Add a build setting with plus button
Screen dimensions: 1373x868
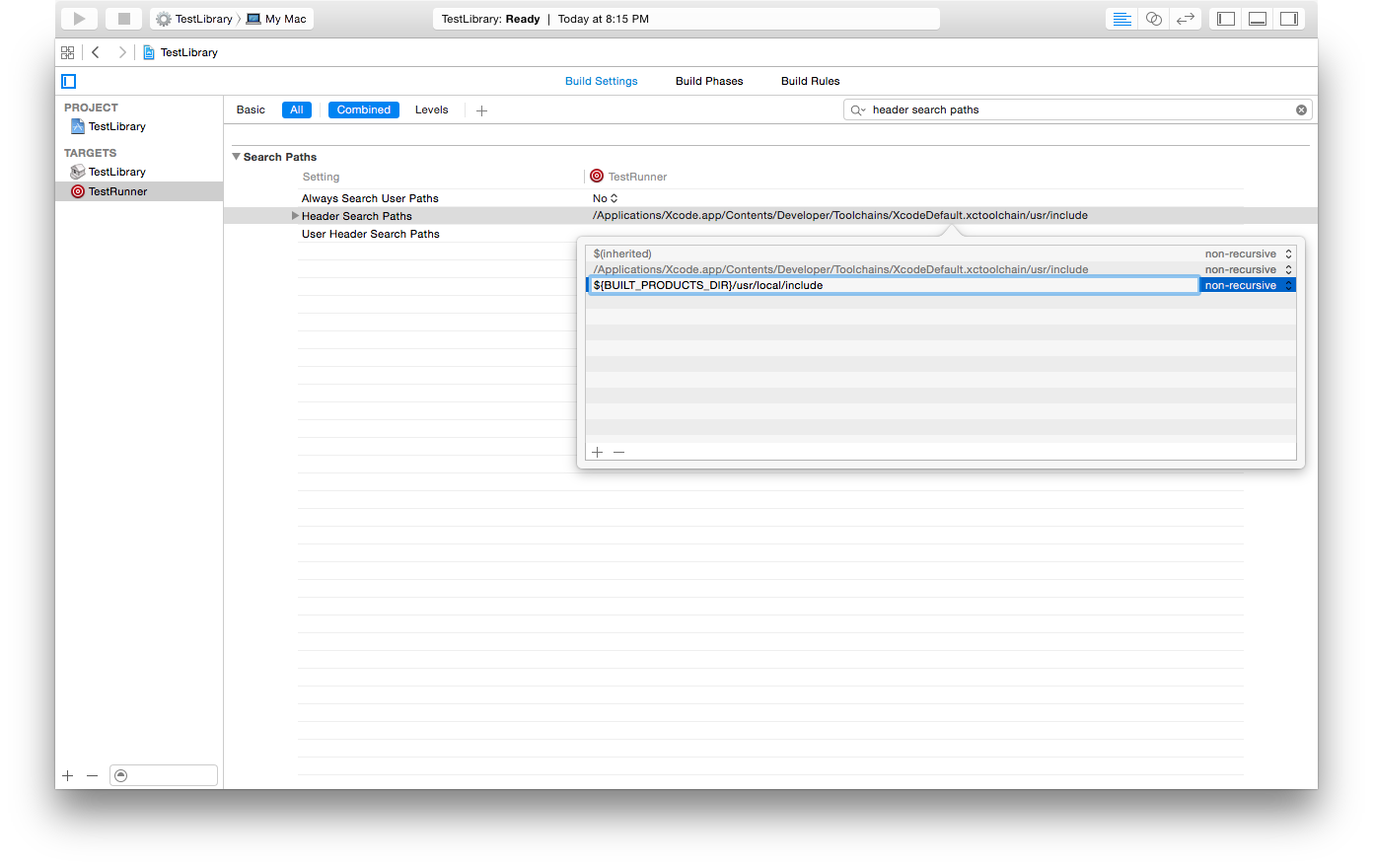481,110
